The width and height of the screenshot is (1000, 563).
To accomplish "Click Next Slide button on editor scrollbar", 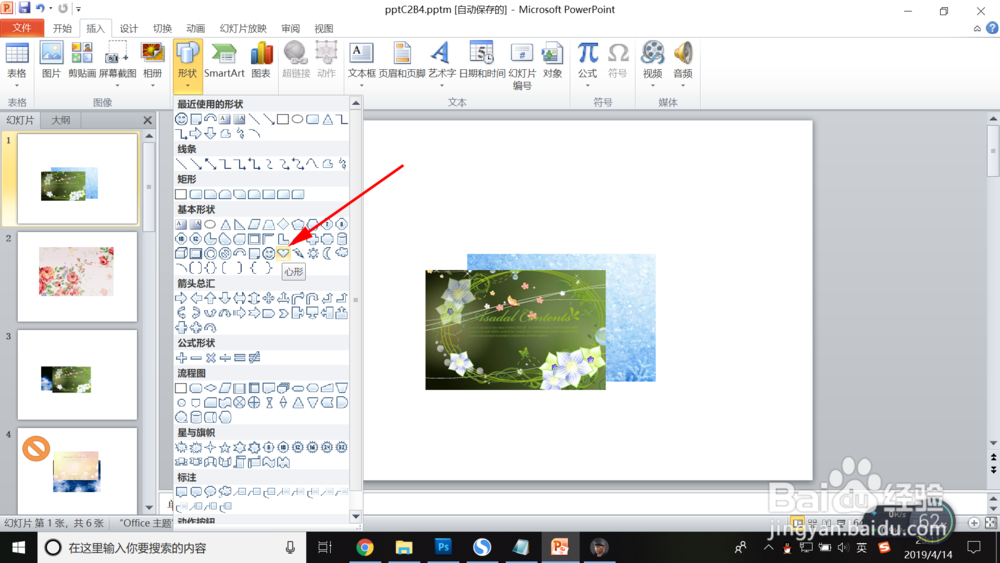I will [x=993, y=469].
